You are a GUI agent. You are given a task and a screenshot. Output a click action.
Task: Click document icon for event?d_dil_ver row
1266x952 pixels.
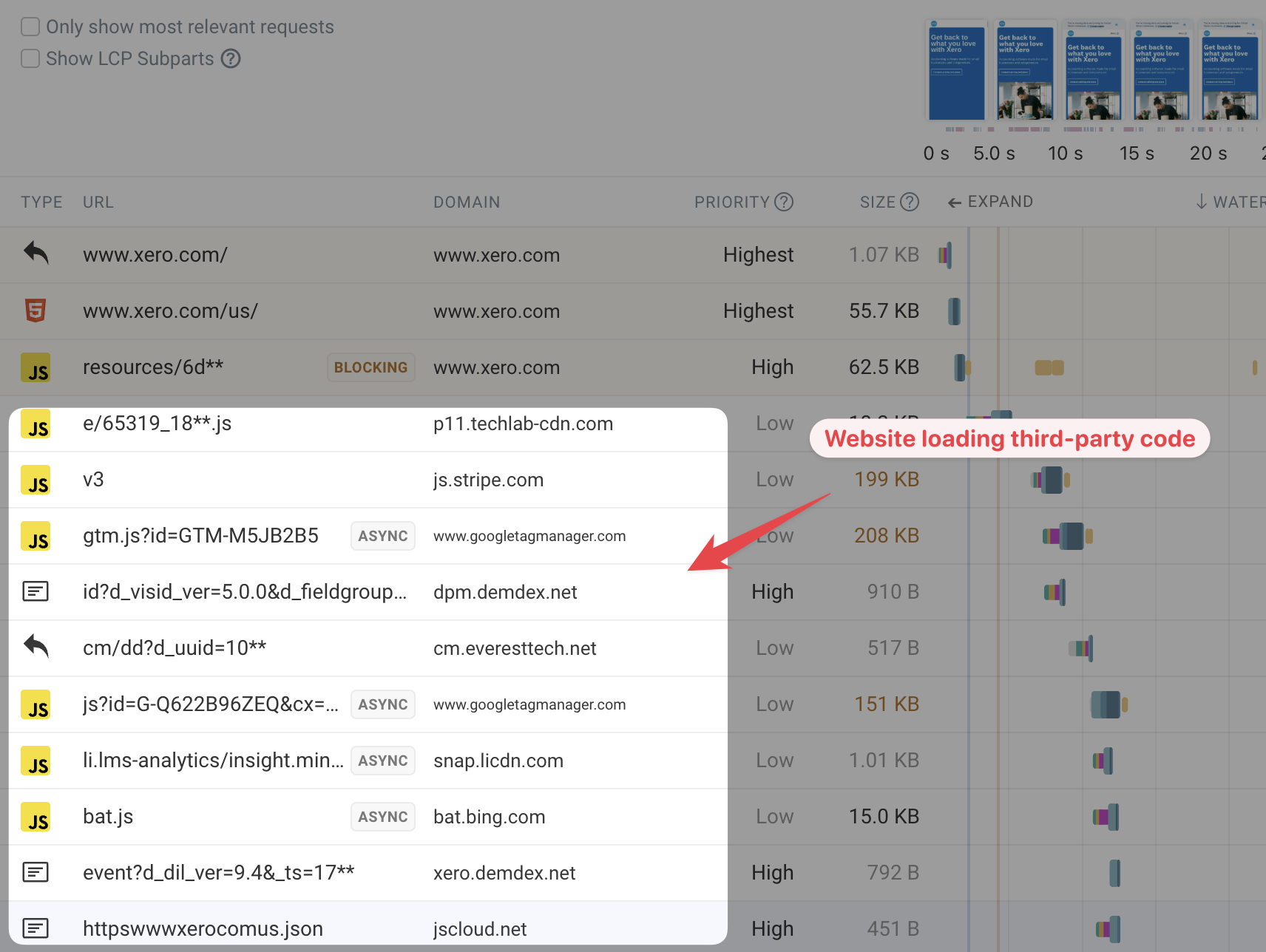35,872
